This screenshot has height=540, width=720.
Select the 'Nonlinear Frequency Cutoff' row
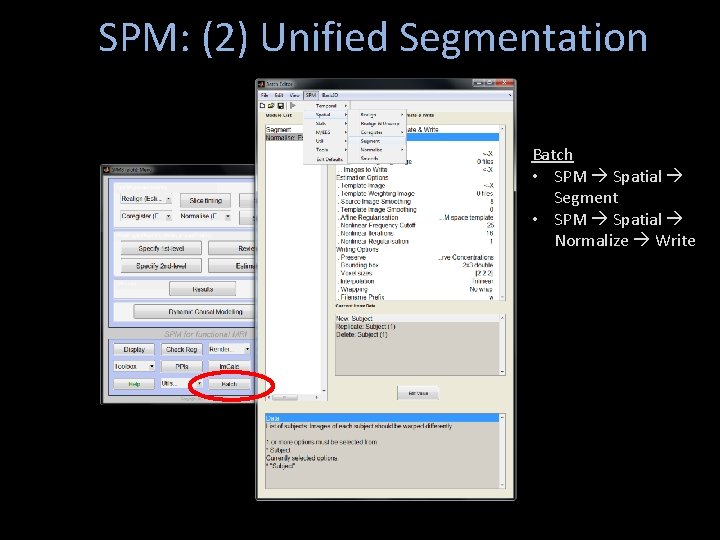click(416, 225)
